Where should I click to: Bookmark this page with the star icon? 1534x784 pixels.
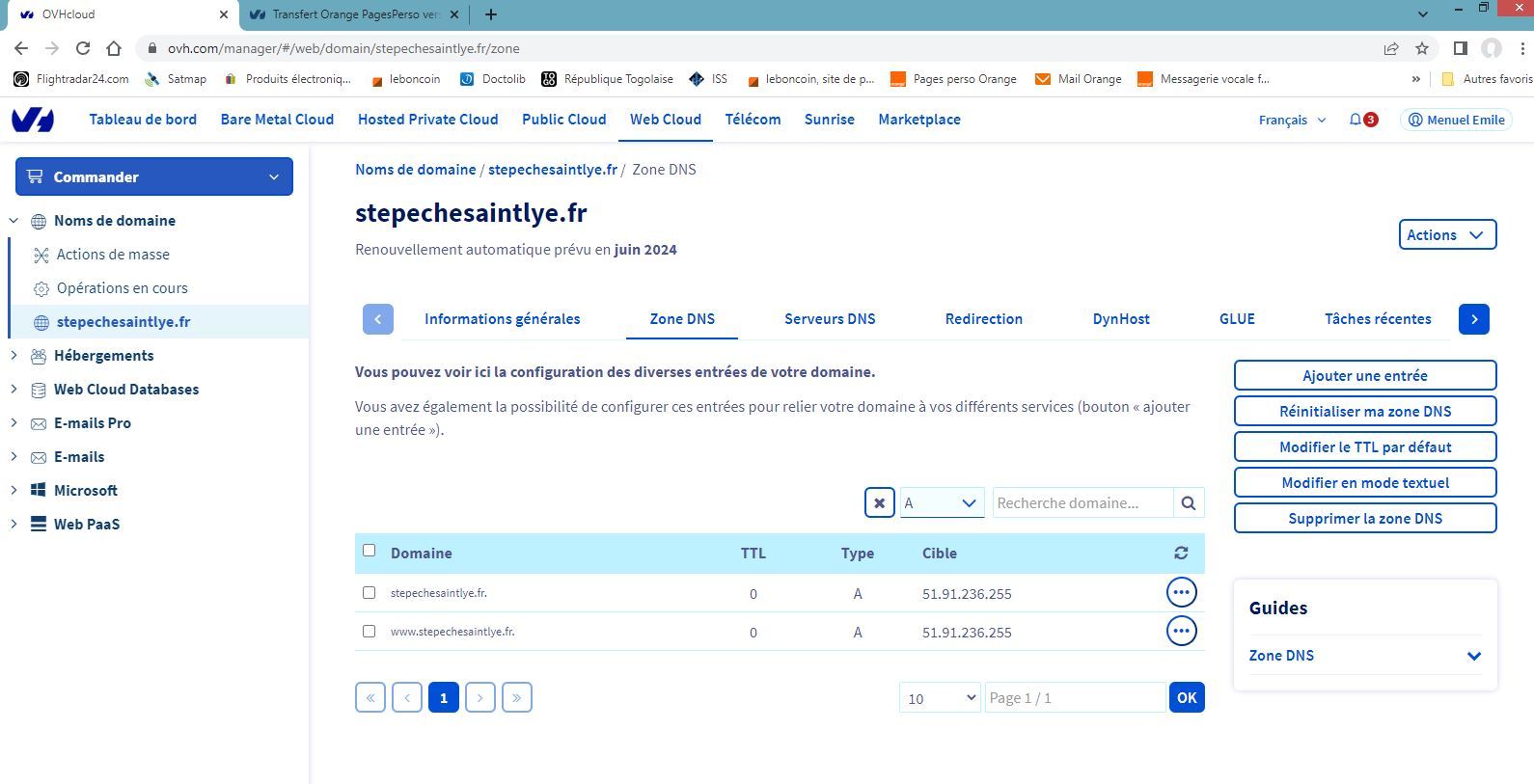click(1422, 48)
